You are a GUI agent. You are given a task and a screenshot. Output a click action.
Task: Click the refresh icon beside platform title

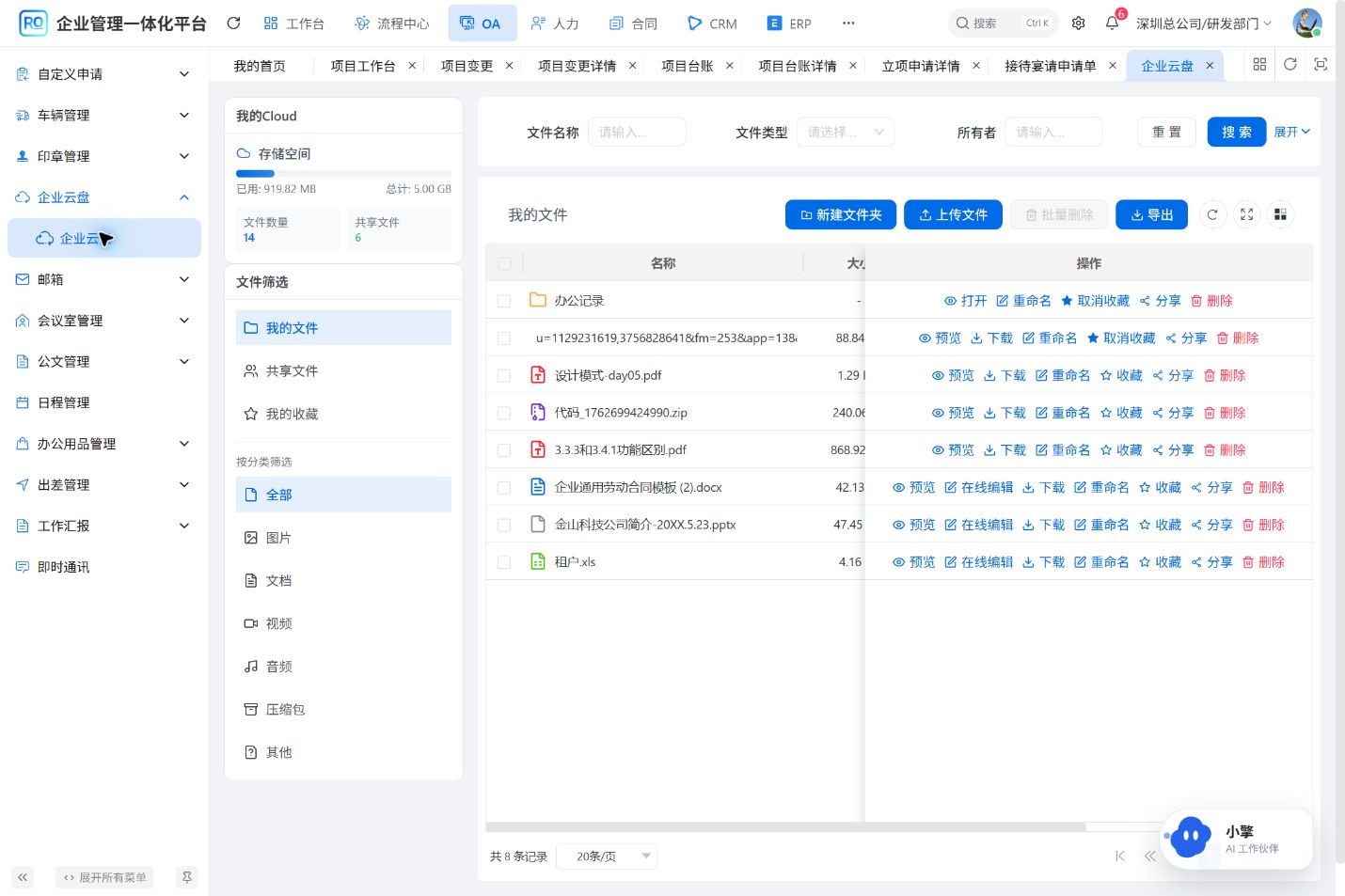(233, 23)
